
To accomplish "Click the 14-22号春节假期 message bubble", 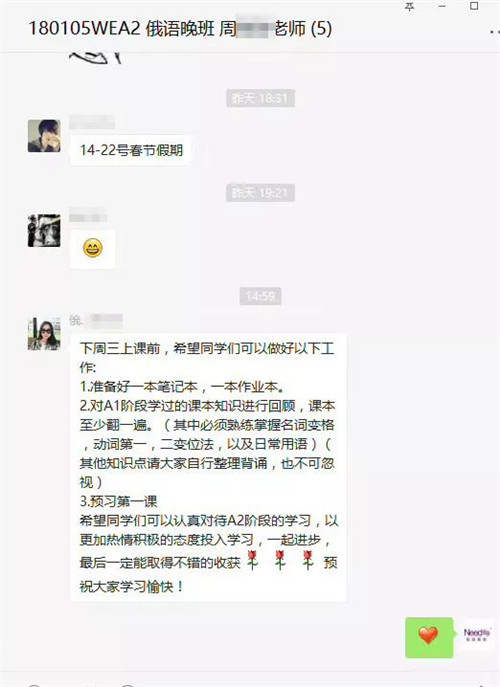I will [131, 150].
